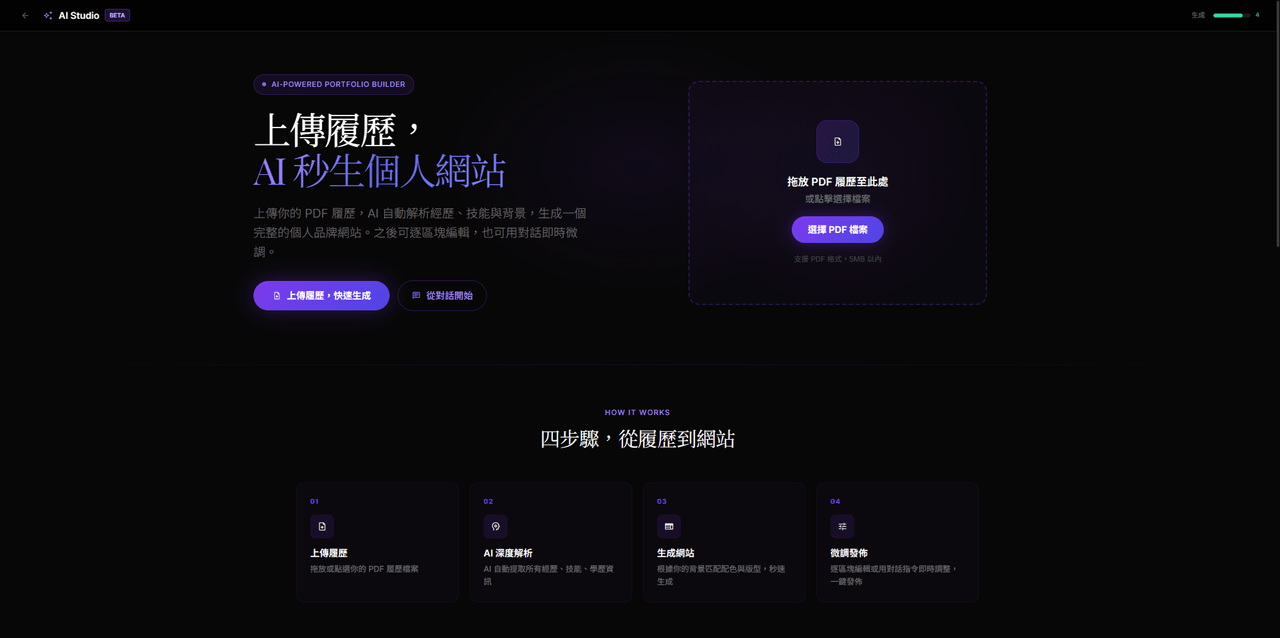Click the 生成 label in the header
The width and height of the screenshot is (1280, 638).
1198,16
